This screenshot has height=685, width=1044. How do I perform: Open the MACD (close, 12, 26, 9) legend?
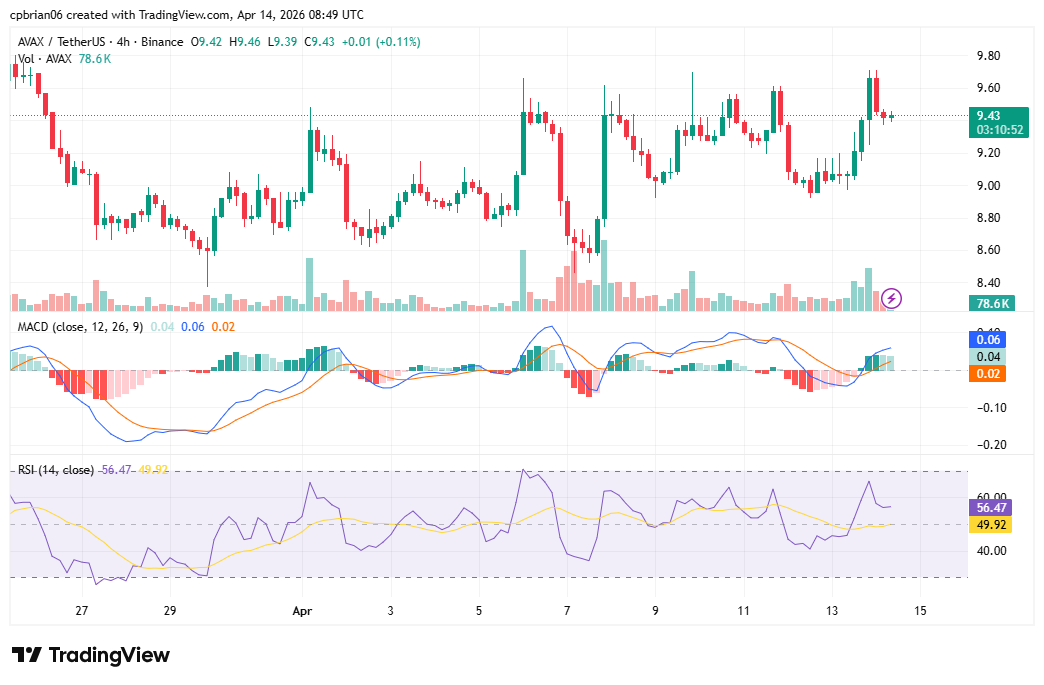tap(81, 327)
